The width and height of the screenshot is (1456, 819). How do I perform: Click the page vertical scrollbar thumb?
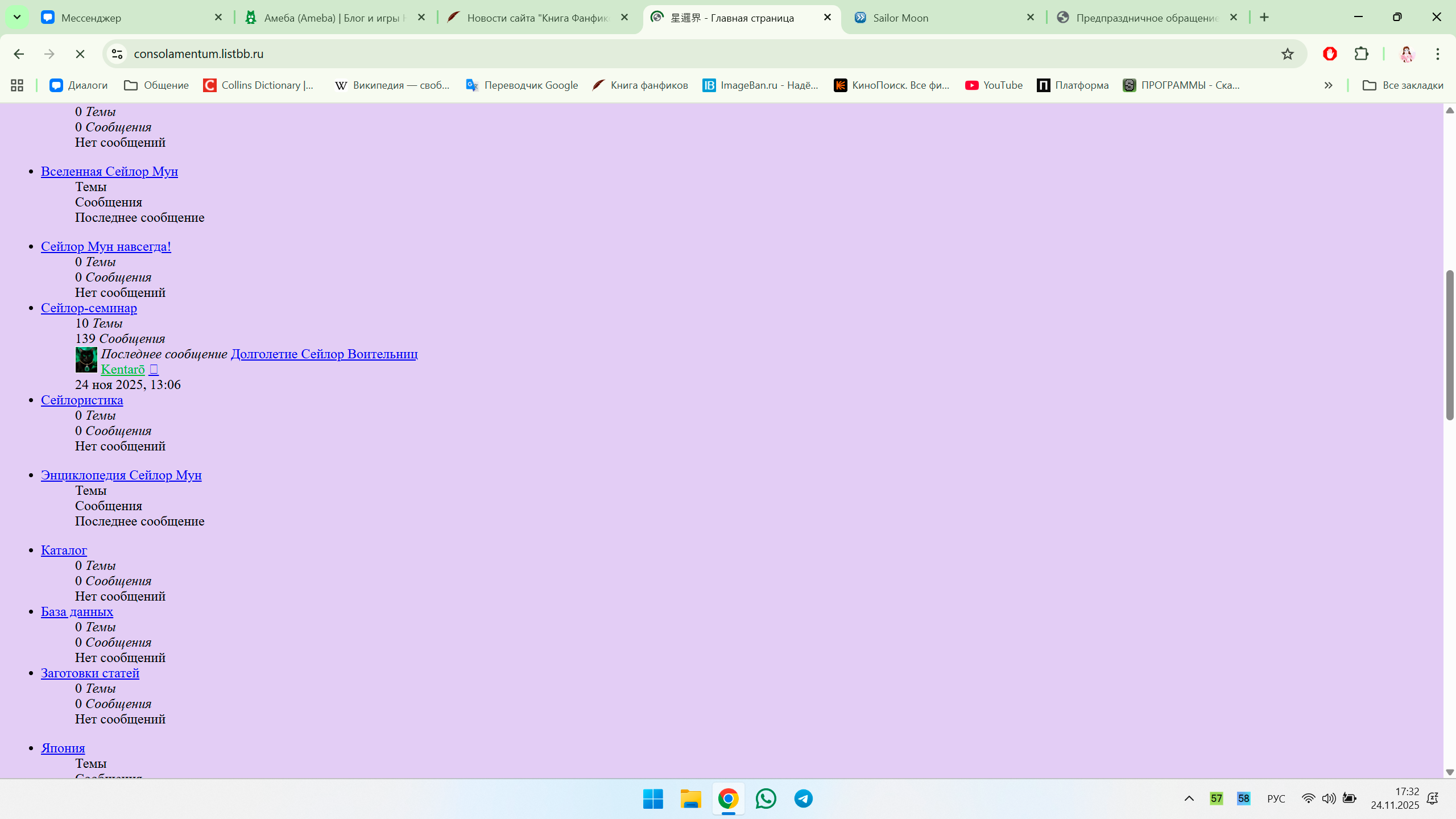click(x=1450, y=345)
